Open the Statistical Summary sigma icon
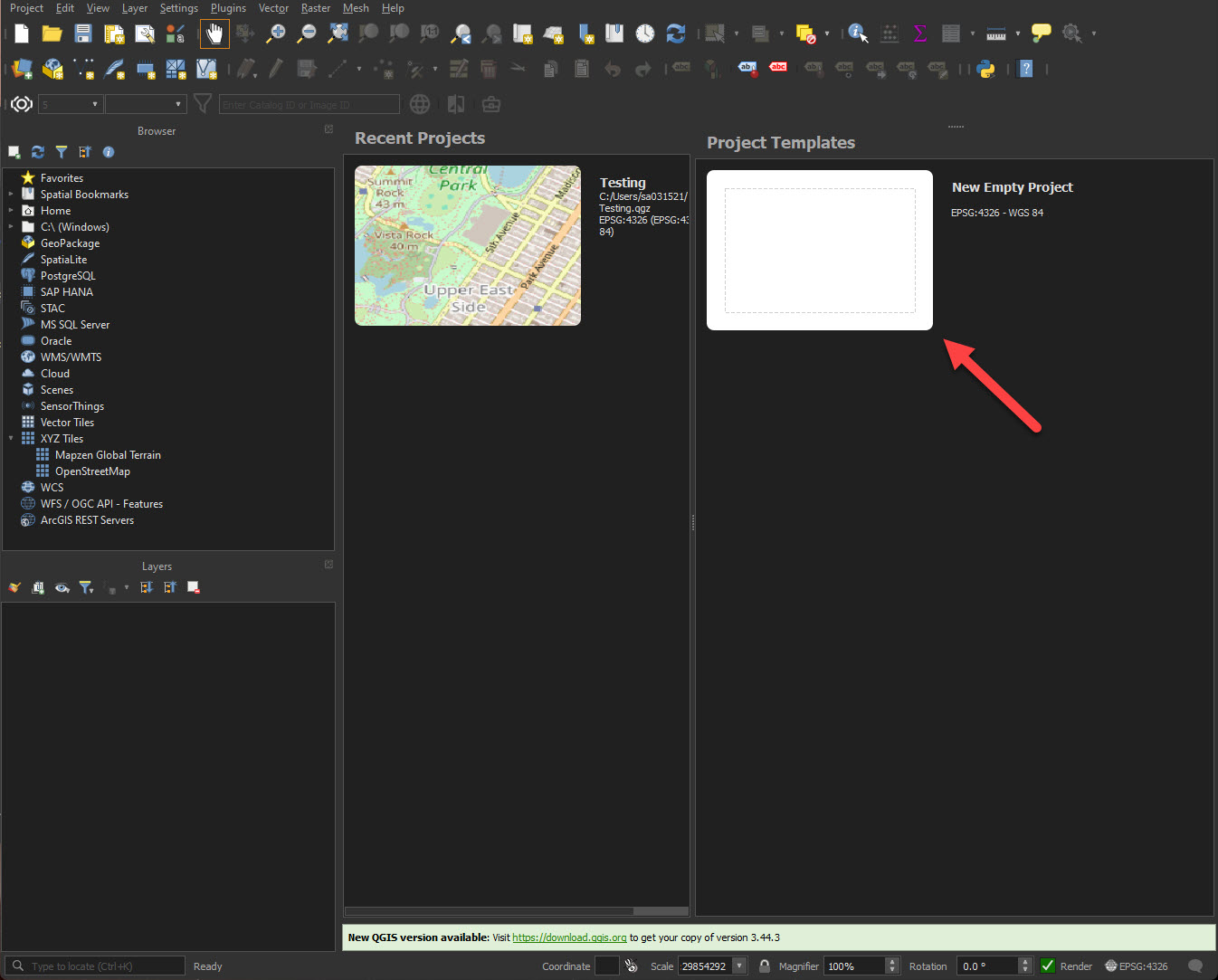This screenshot has width=1218, height=980. [x=920, y=34]
